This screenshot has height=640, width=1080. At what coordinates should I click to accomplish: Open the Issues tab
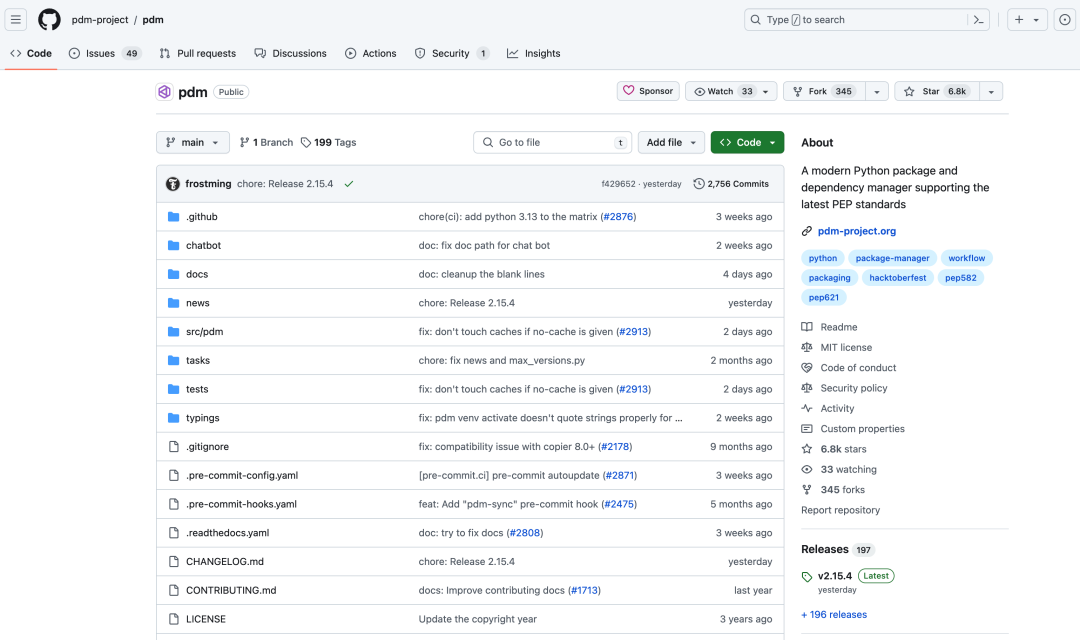105,54
